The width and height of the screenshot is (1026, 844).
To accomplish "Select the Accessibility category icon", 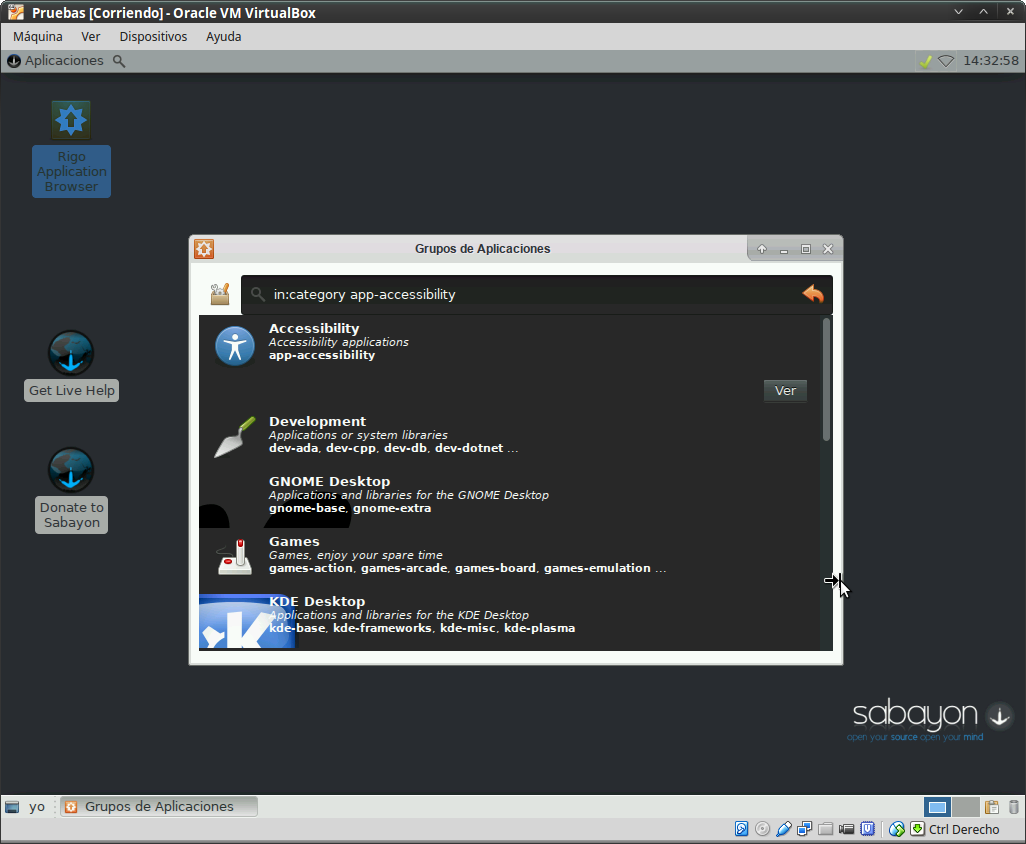I will tap(235, 347).
